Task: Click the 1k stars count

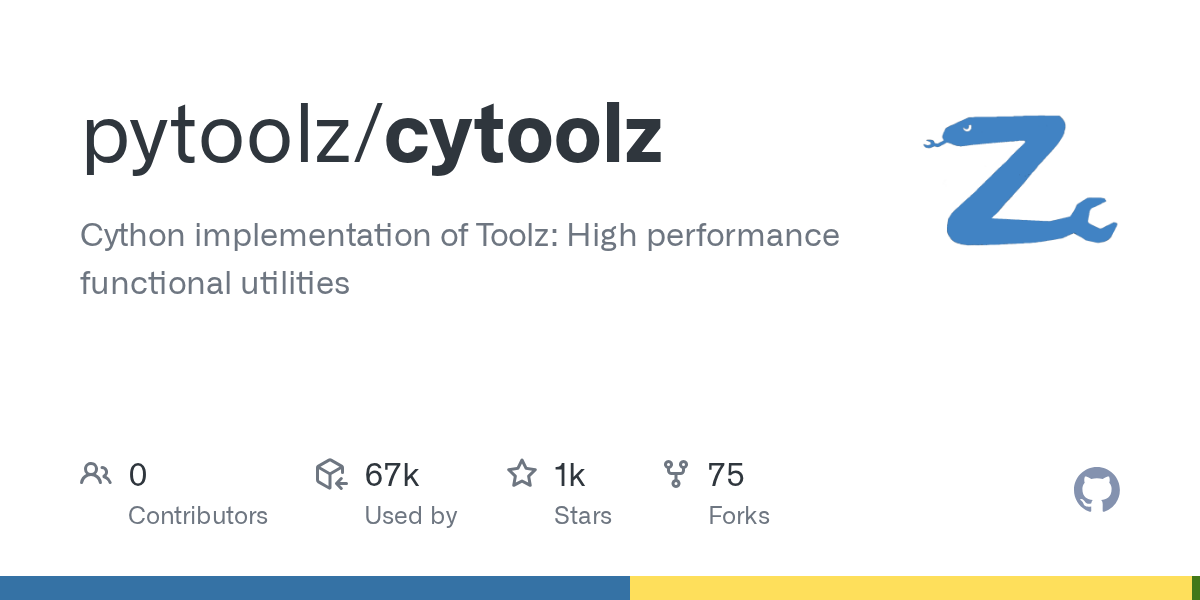Action: (569, 475)
